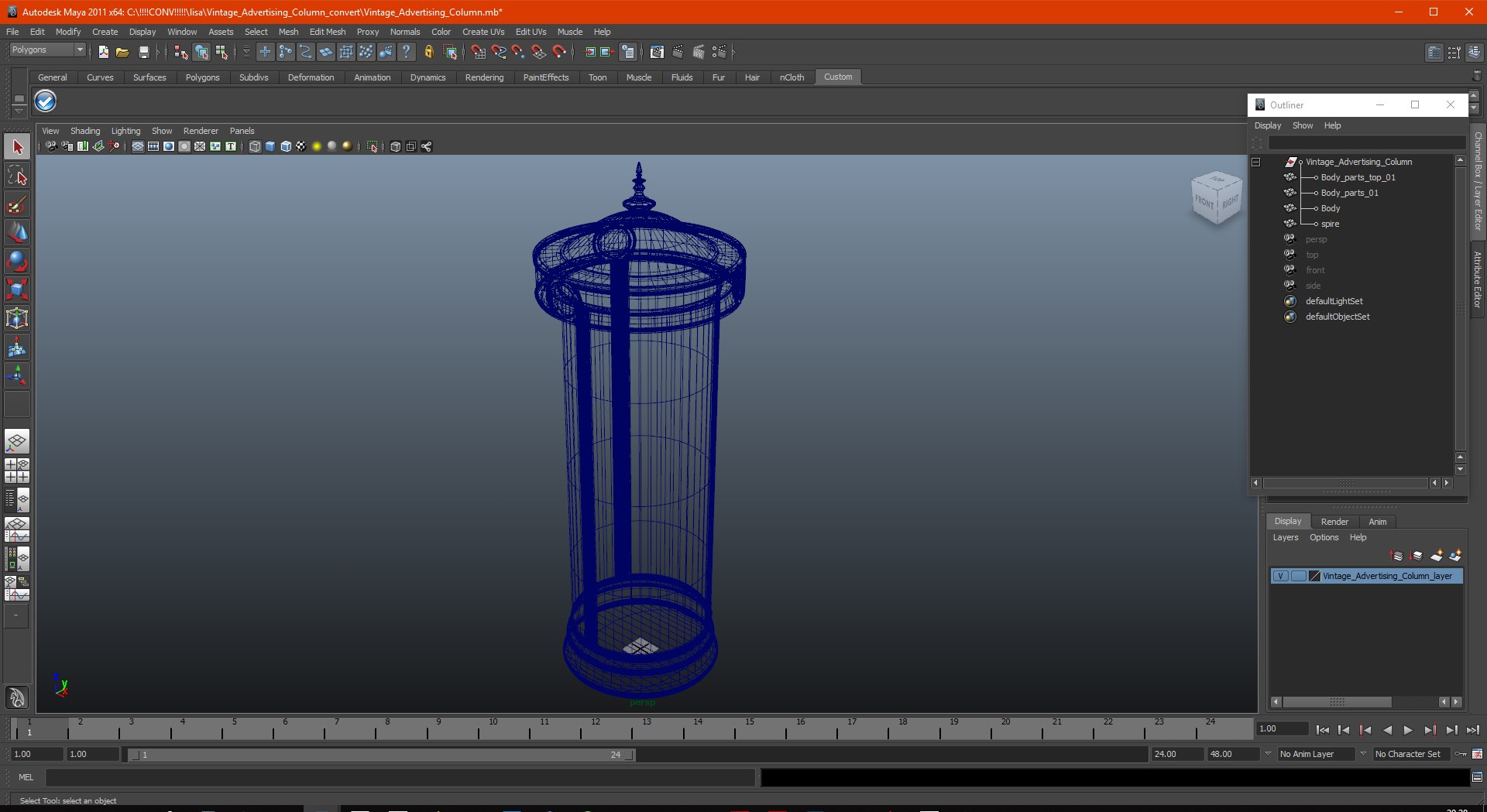The width and height of the screenshot is (1487, 812).
Task: Open a scene with folder icon
Action: tap(122, 52)
